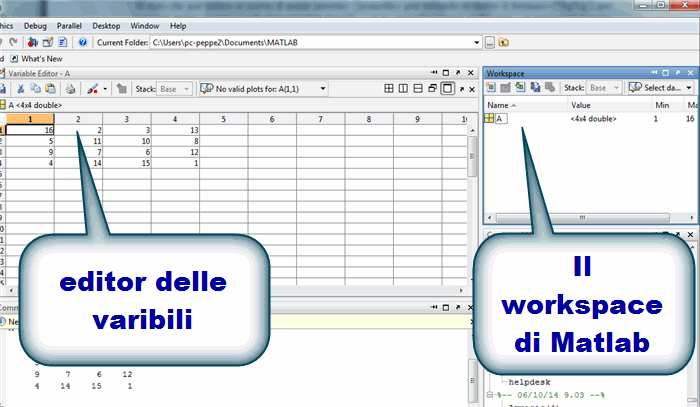Select cell containing 13 in Variable Editor
This screenshot has width=700, height=407.
pyautogui.click(x=175, y=130)
